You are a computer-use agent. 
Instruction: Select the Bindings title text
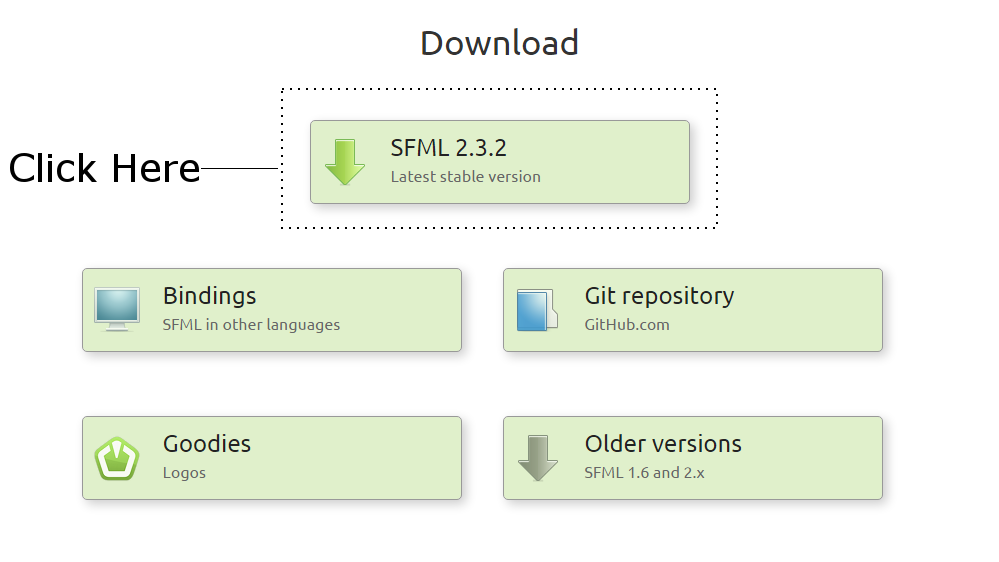point(210,296)
